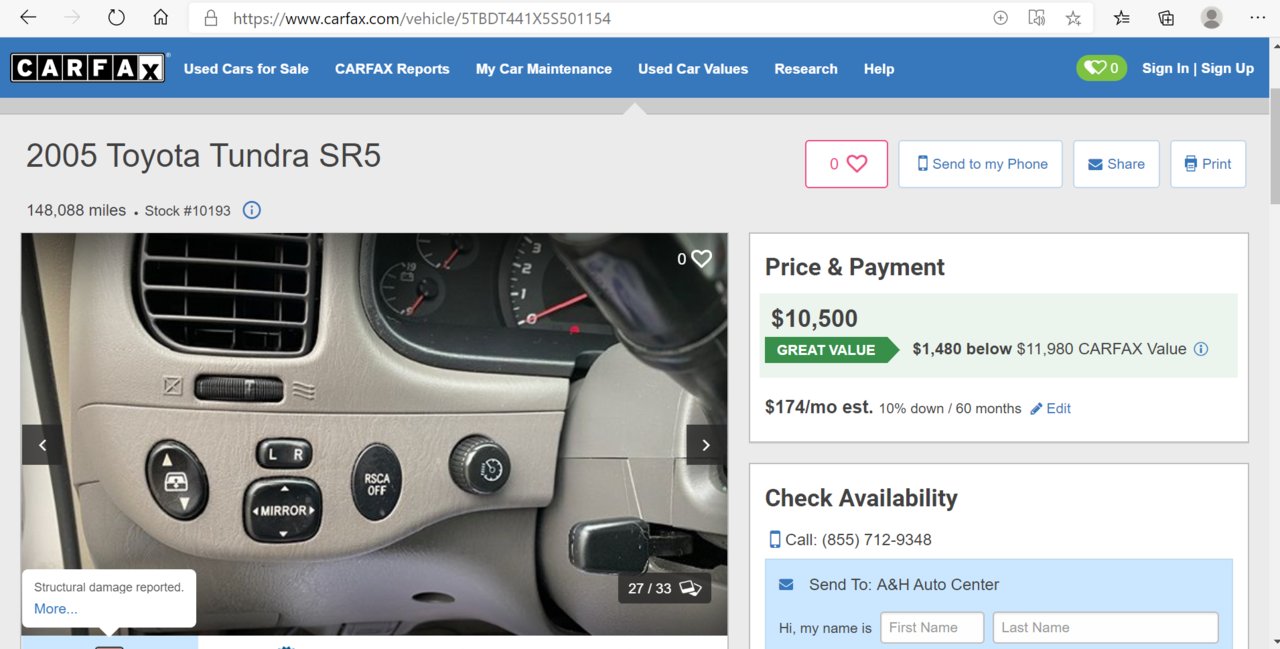Click the dashboard vehicle photo

[x=374, y=434]
